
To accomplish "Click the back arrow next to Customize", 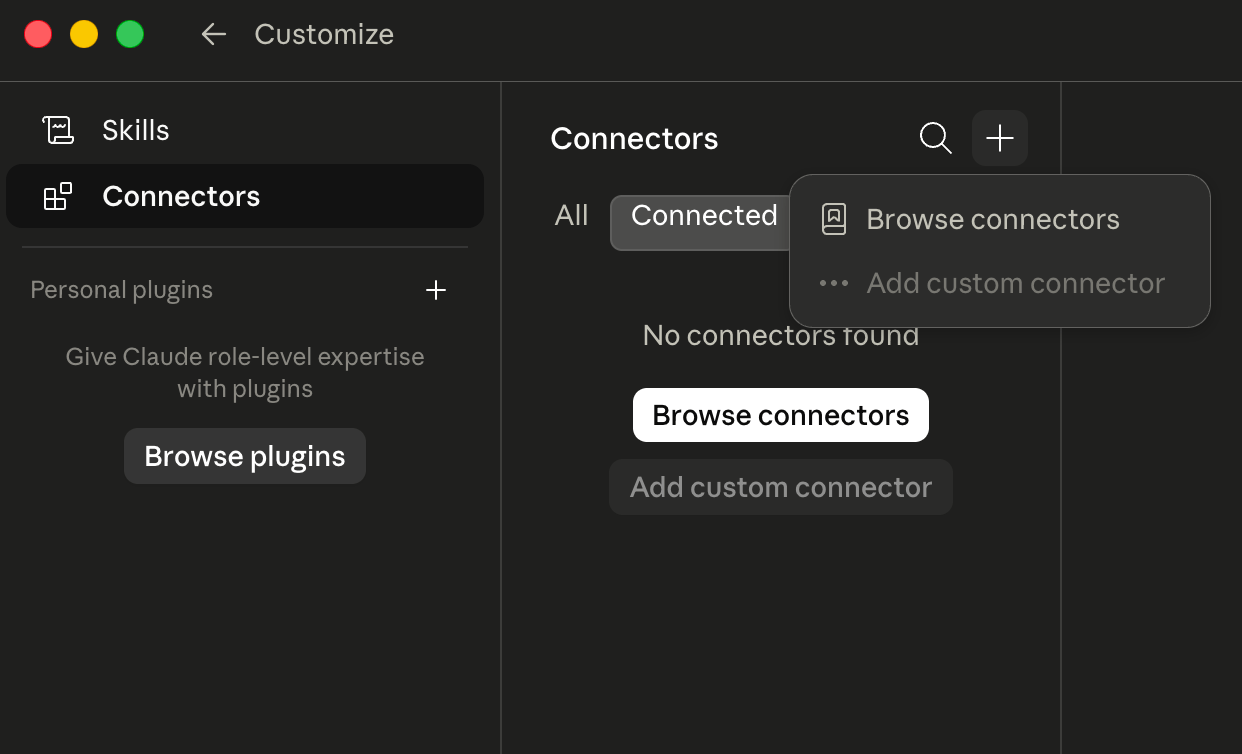I will (x=213, y=34).
